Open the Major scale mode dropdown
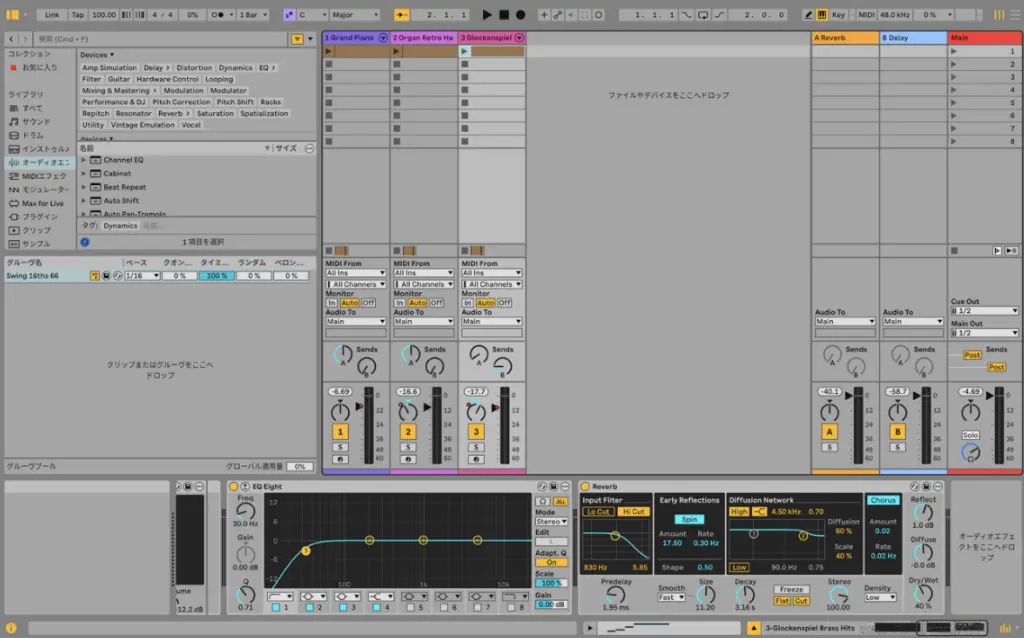 (x=355, y=14)
